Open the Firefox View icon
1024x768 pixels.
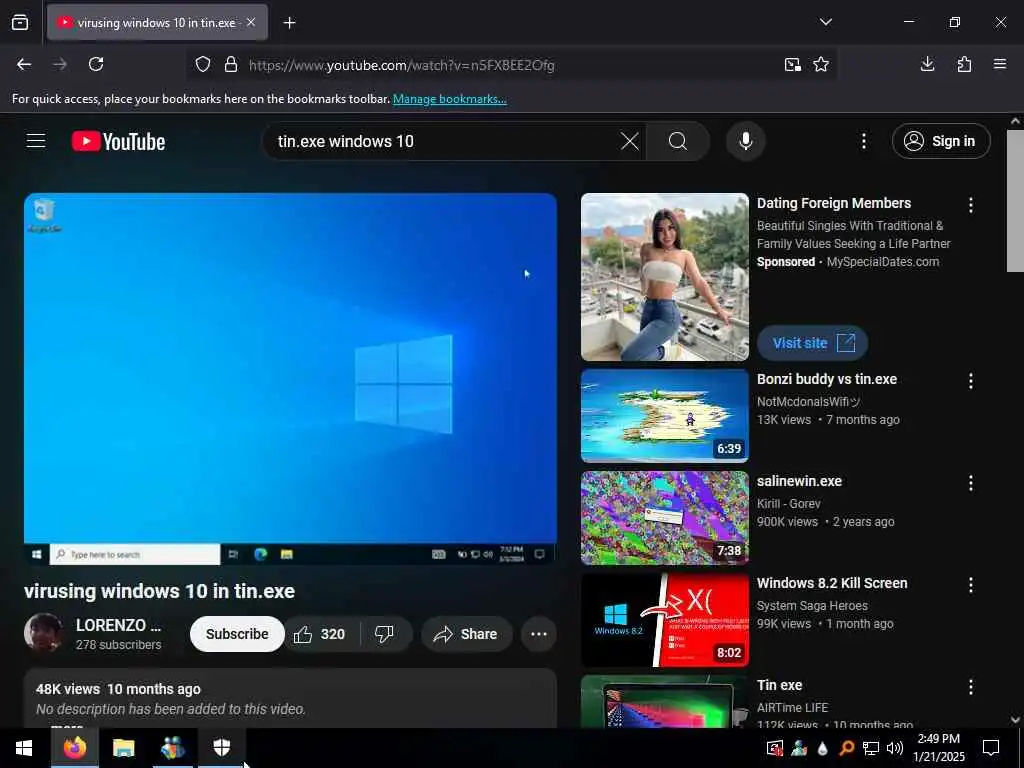pyautogui.click(x=20, y=23)
